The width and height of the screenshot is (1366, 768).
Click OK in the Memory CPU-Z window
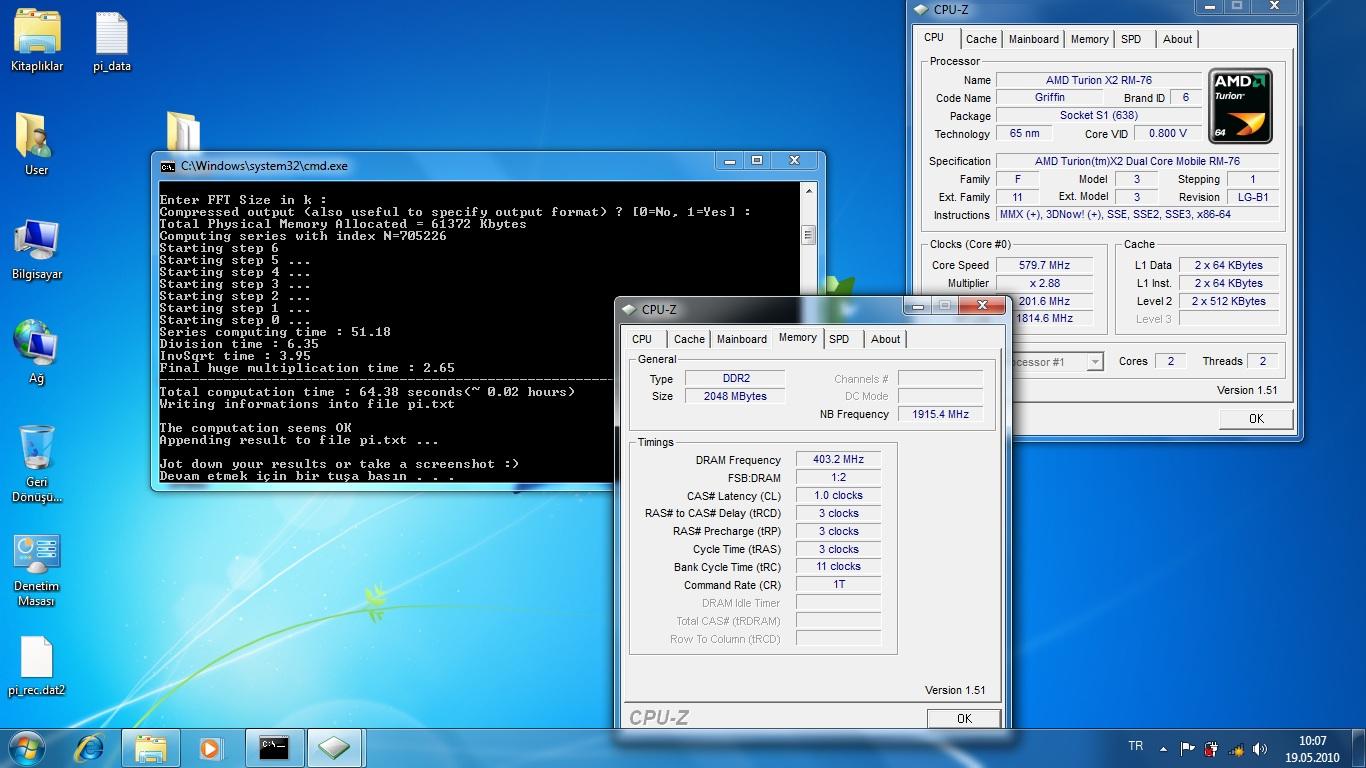(x=964, y=718)
